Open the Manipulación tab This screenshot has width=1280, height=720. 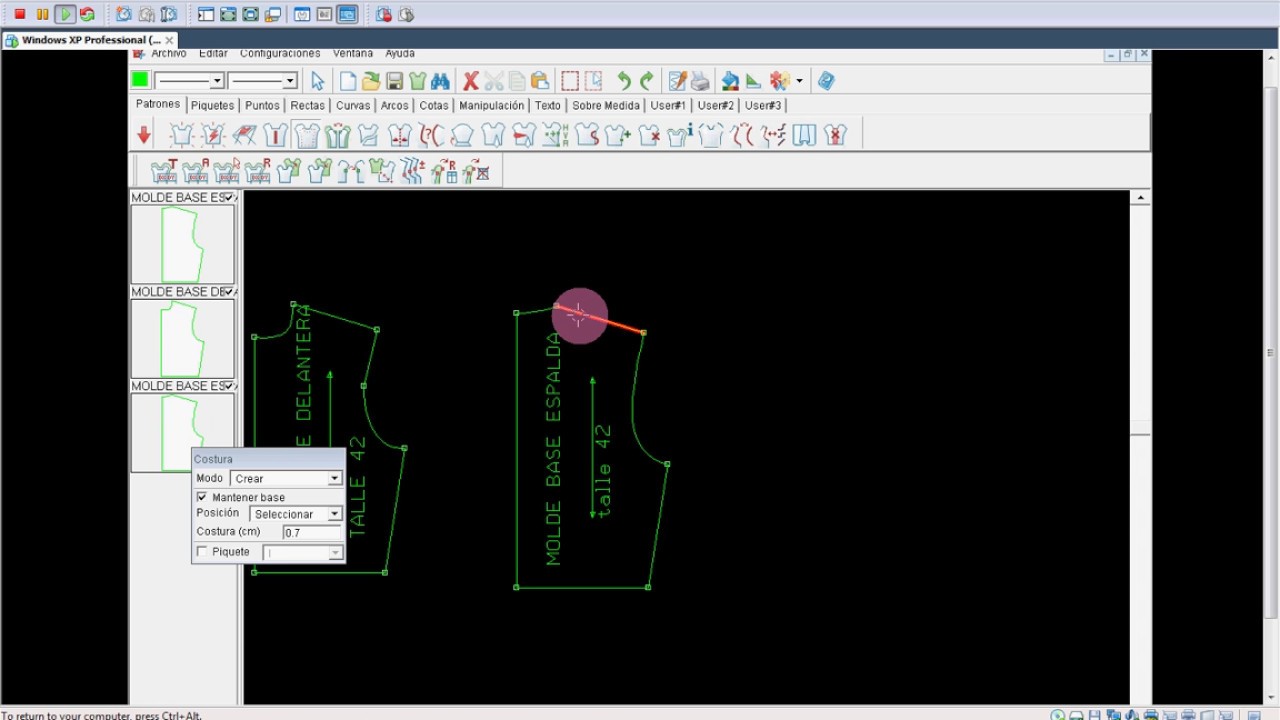491,105
